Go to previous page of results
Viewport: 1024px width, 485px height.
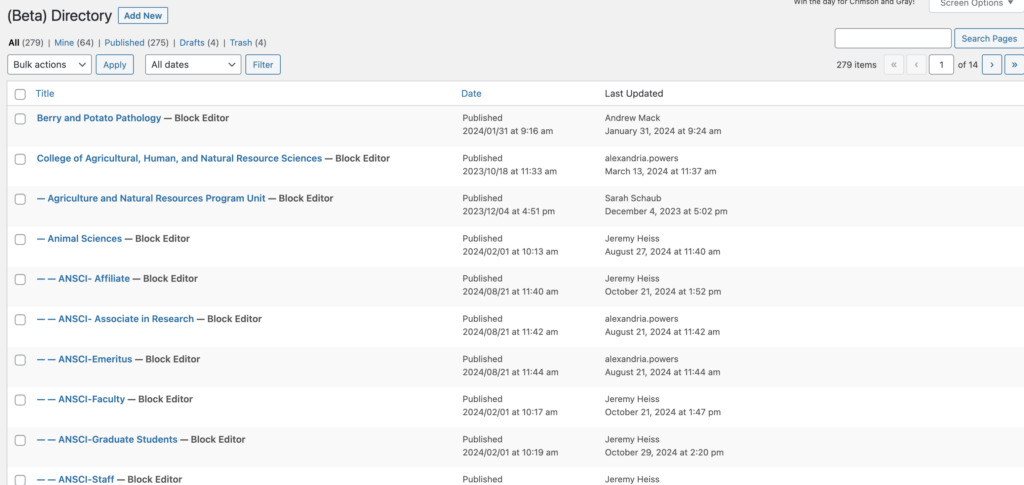point(916,65)
